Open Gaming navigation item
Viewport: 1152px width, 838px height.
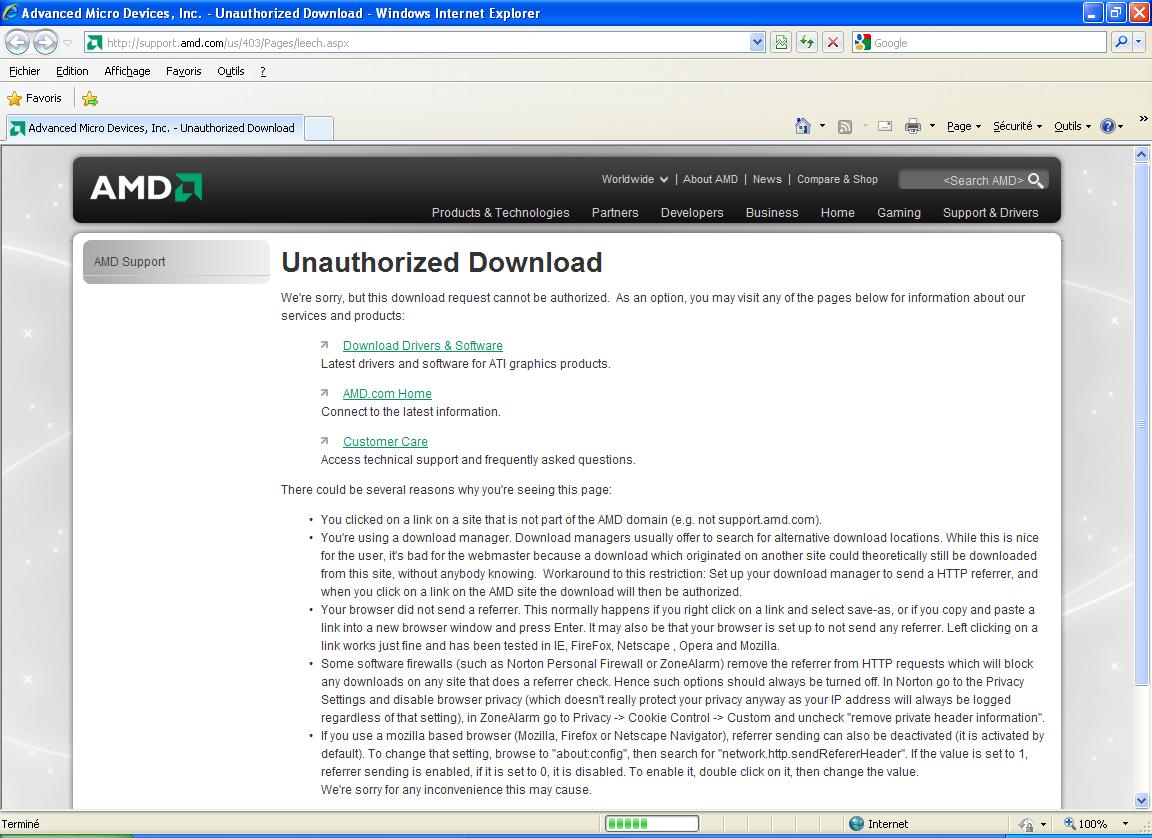pos(899,212)
